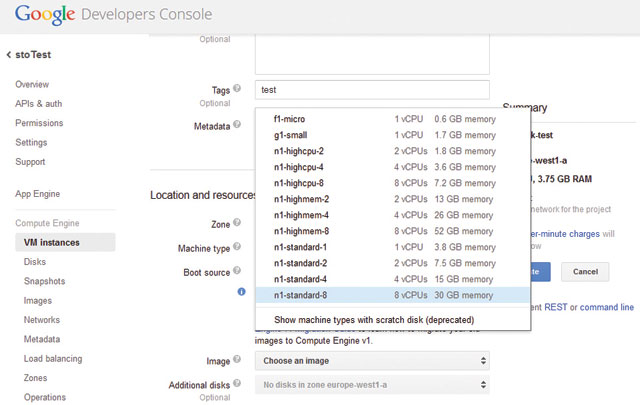The height and width of the screenshot is (405, 640).
Task: Open Compute Engine section
Action: pos(47,223)
